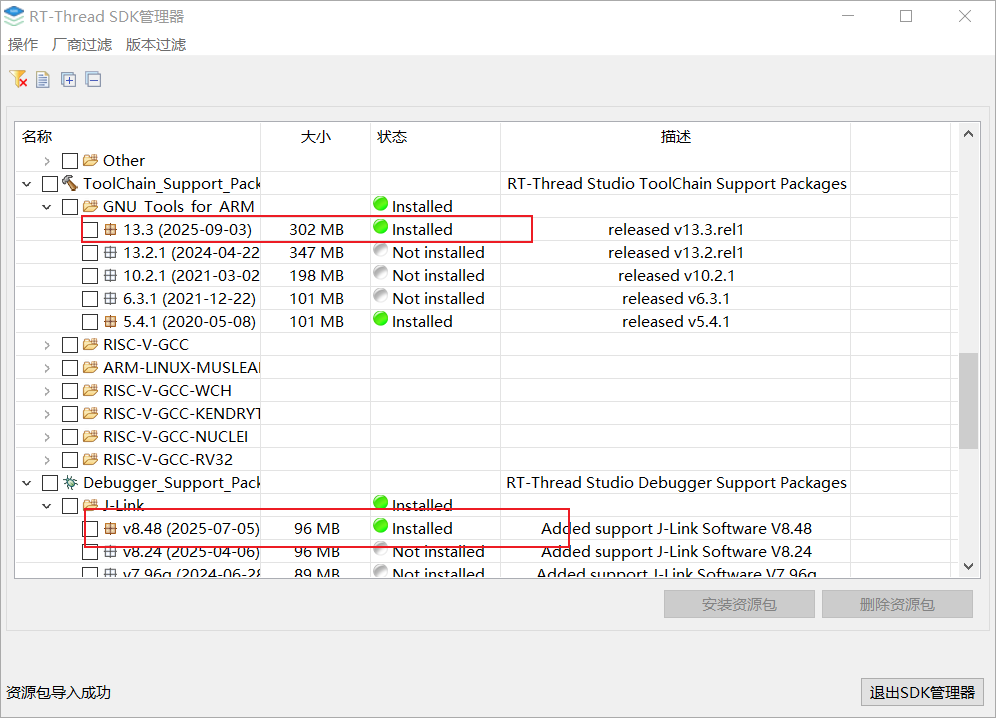The width and height of the screenshot is (996, 718).
Task: Tick checkbox for v8.48 (2025-07-05)
Action: click(90, 529)
